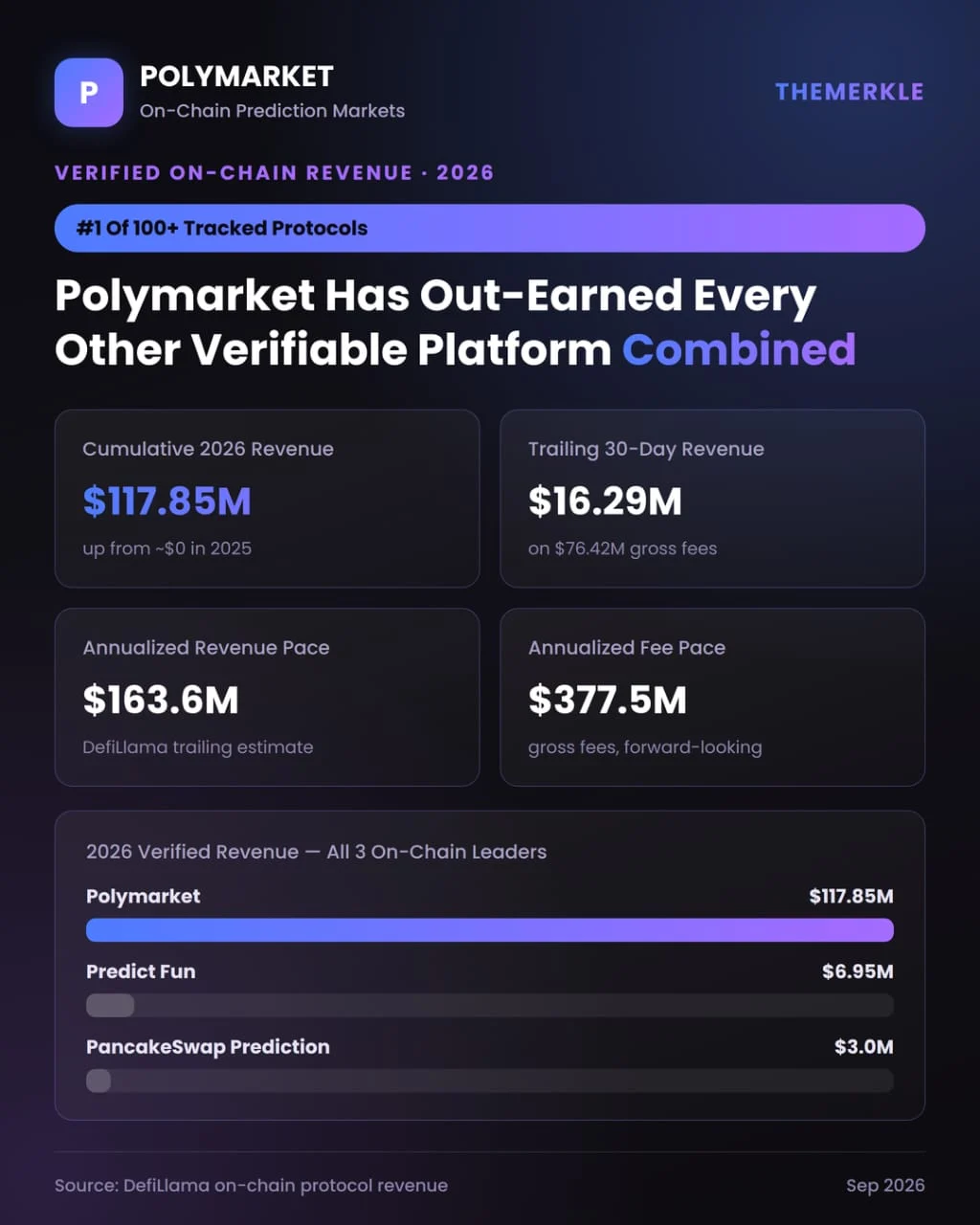Click the gross fees, forward-looking note
The width and height of the screenshot is (980, 1225).
click(645, 747)
